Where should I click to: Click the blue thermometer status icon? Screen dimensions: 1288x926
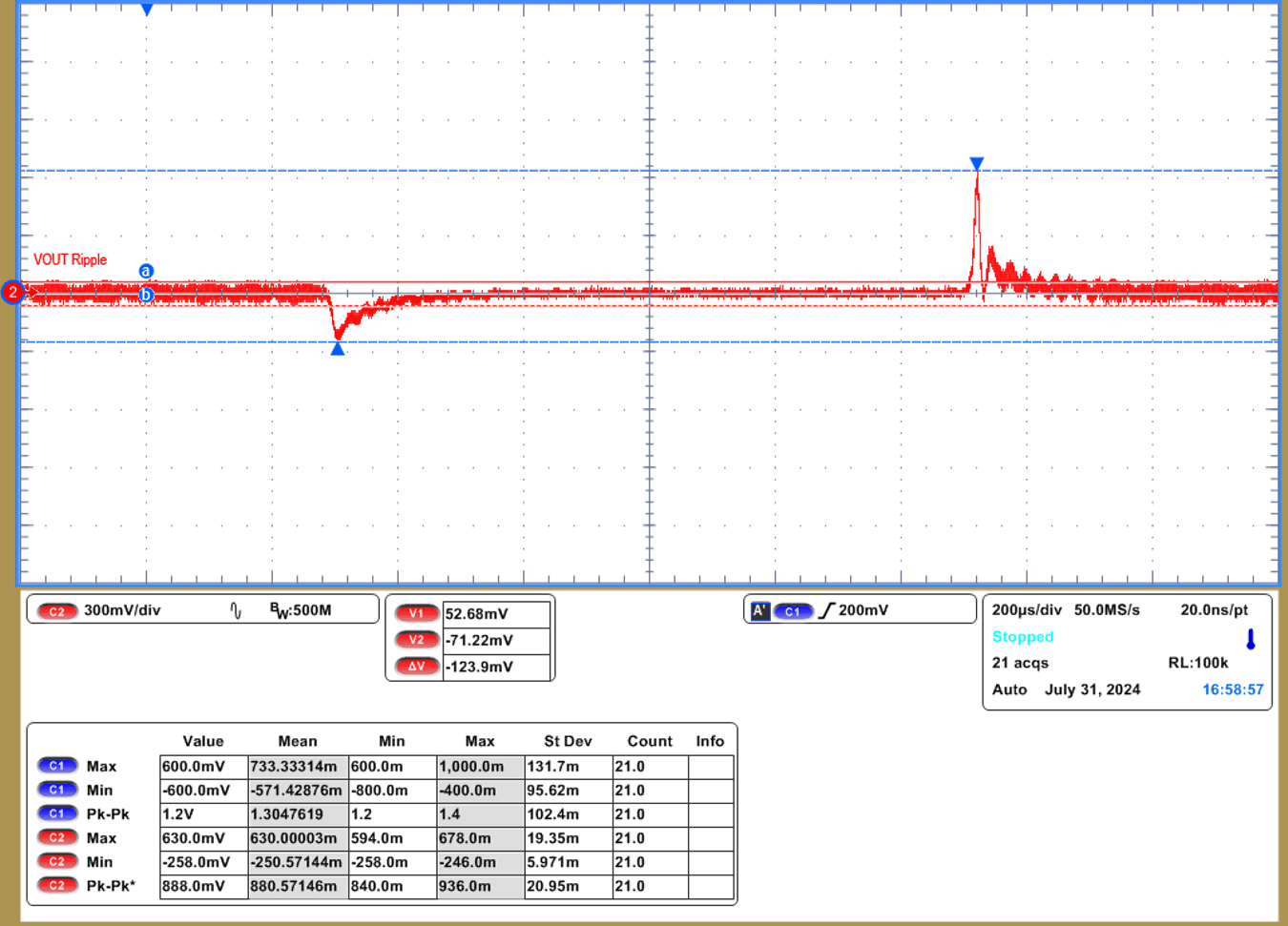[1251, 639]
